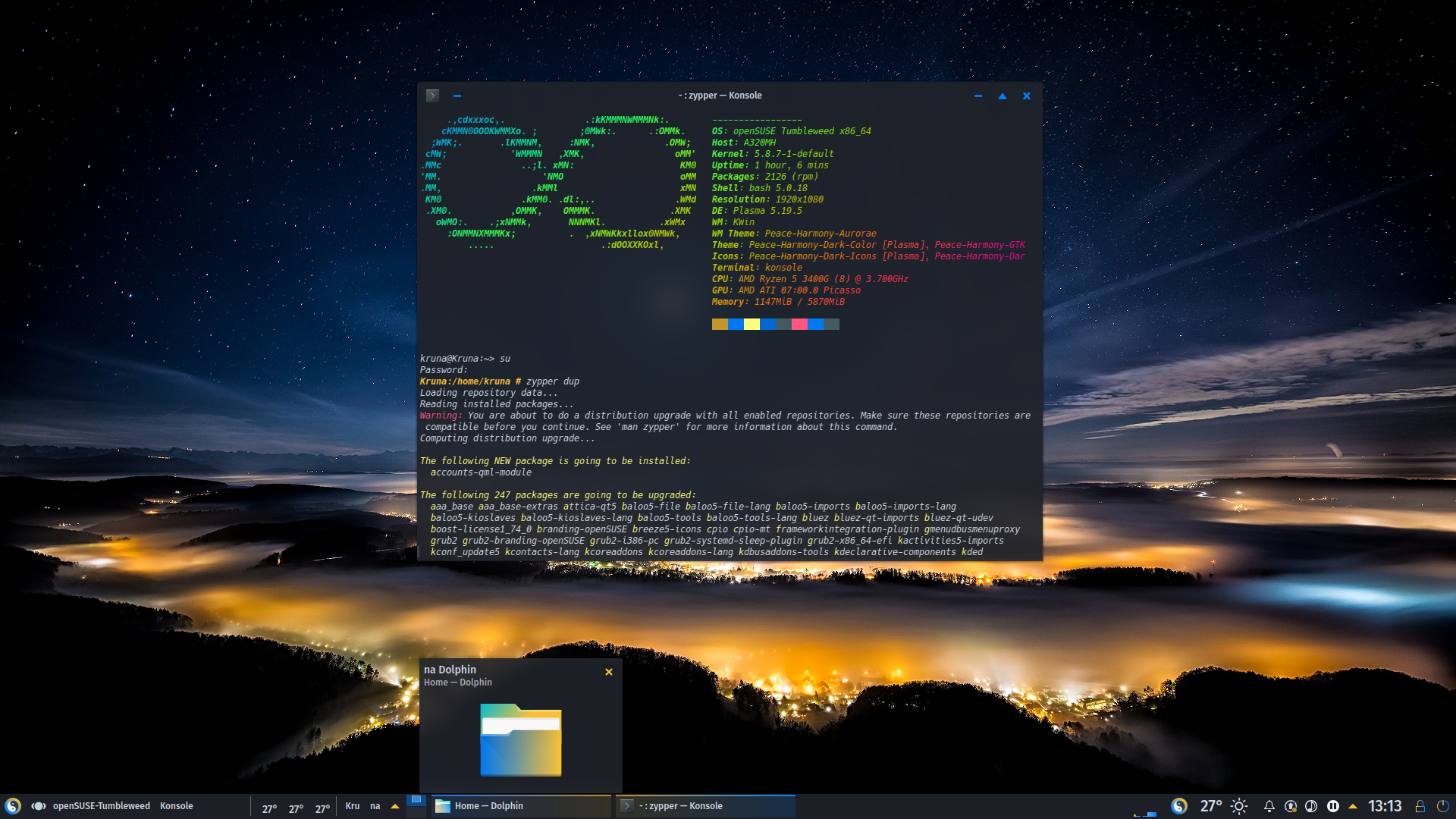
Task: Click 'accounts-qml-module' package name in terminal
Action: pyautogui.click(x=481, y=472)
